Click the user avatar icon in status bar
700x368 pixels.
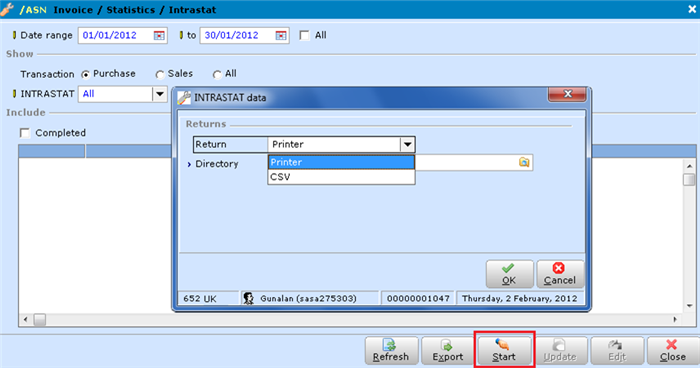point(249,298)
